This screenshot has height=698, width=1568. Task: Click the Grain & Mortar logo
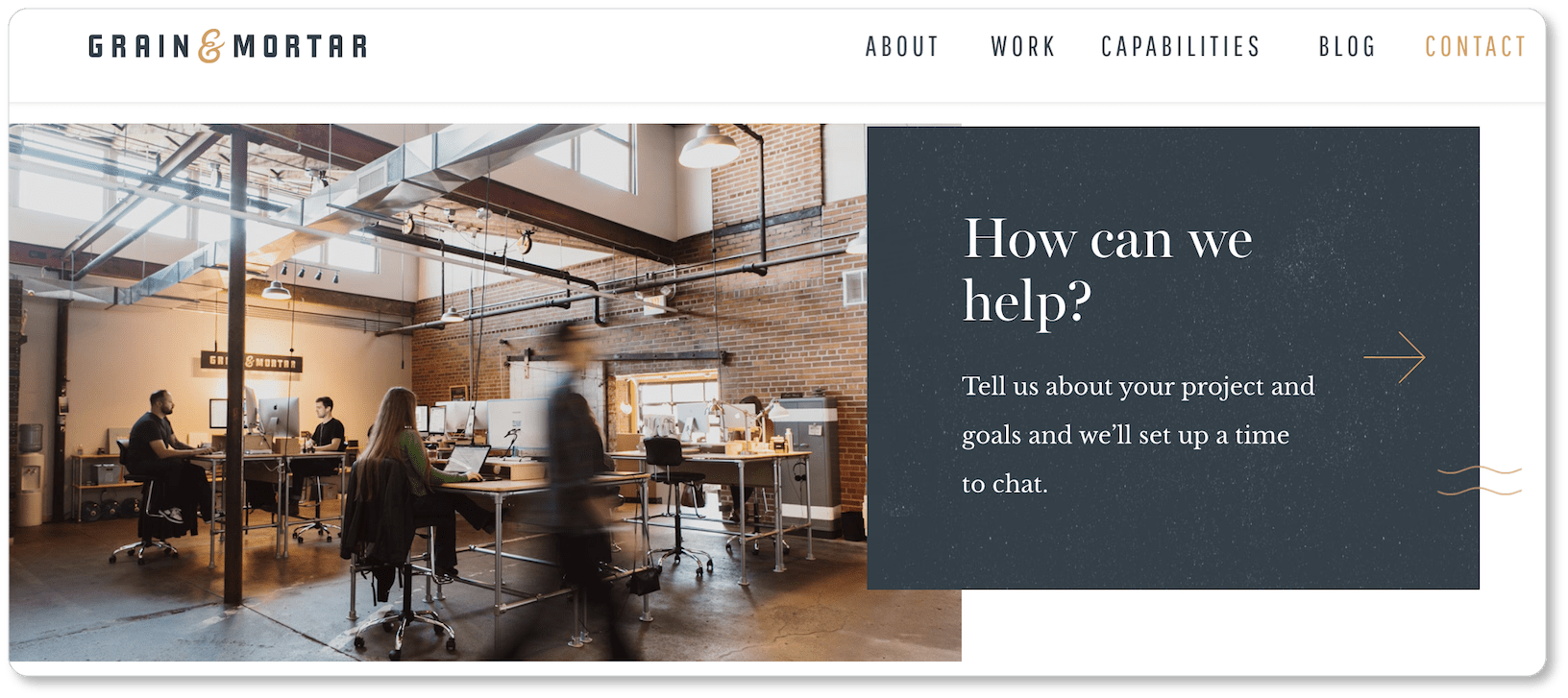pos(228,46)
